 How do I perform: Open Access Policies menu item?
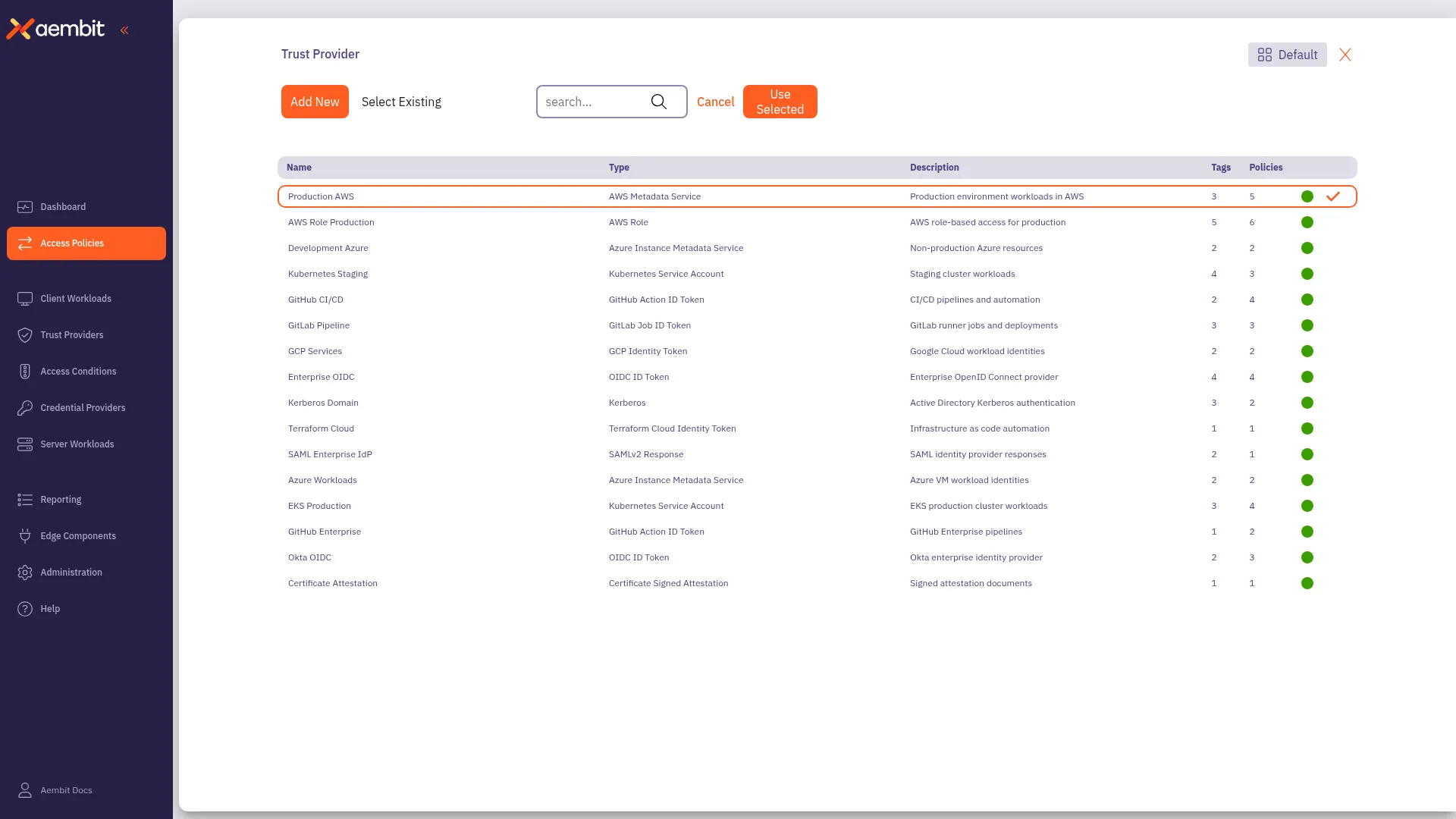[x=86, y=243]
